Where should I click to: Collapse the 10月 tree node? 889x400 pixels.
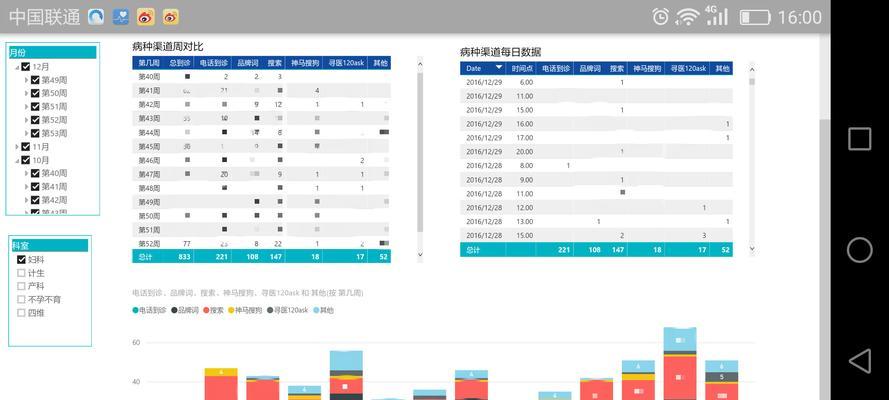tap(17, 161)
